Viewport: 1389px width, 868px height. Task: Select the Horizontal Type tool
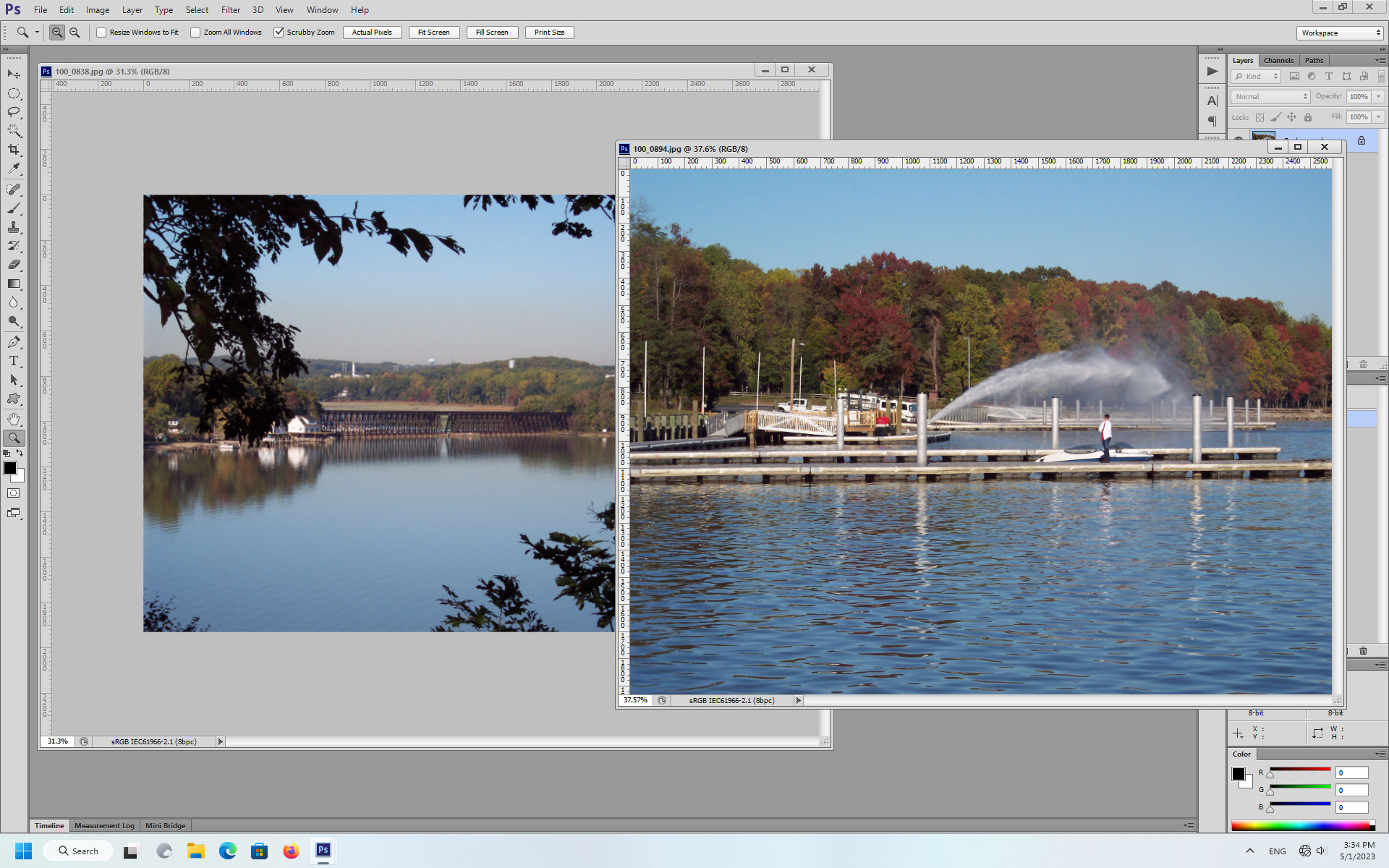[14, 361]
